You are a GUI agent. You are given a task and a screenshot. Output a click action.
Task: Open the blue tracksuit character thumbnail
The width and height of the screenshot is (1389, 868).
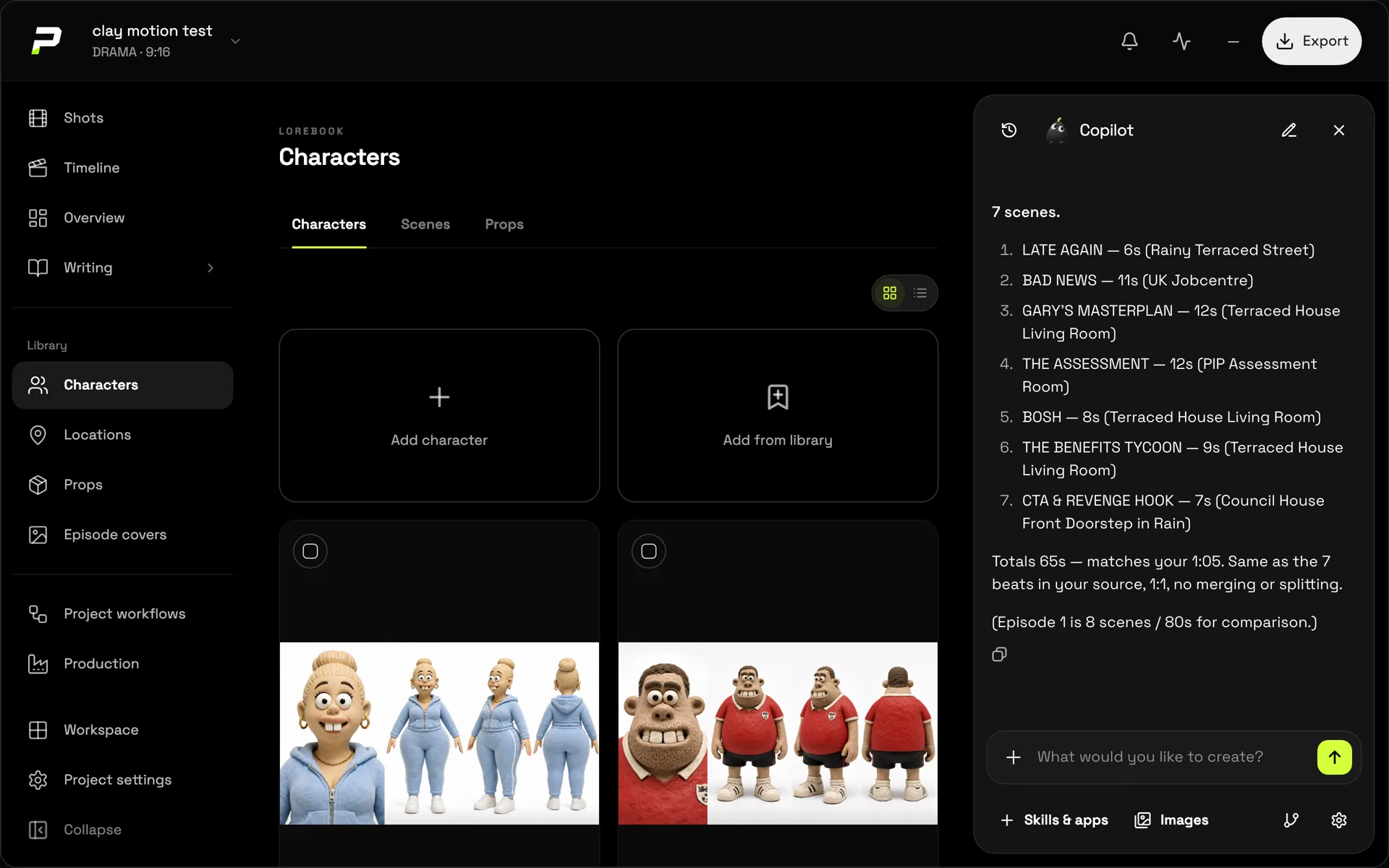pyautogui.click(x=439, y=733)
